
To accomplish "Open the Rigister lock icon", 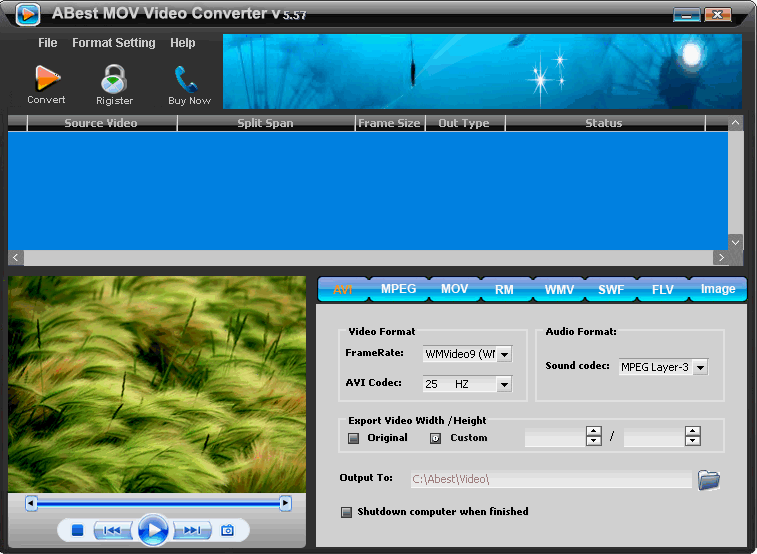I will 114,79.
